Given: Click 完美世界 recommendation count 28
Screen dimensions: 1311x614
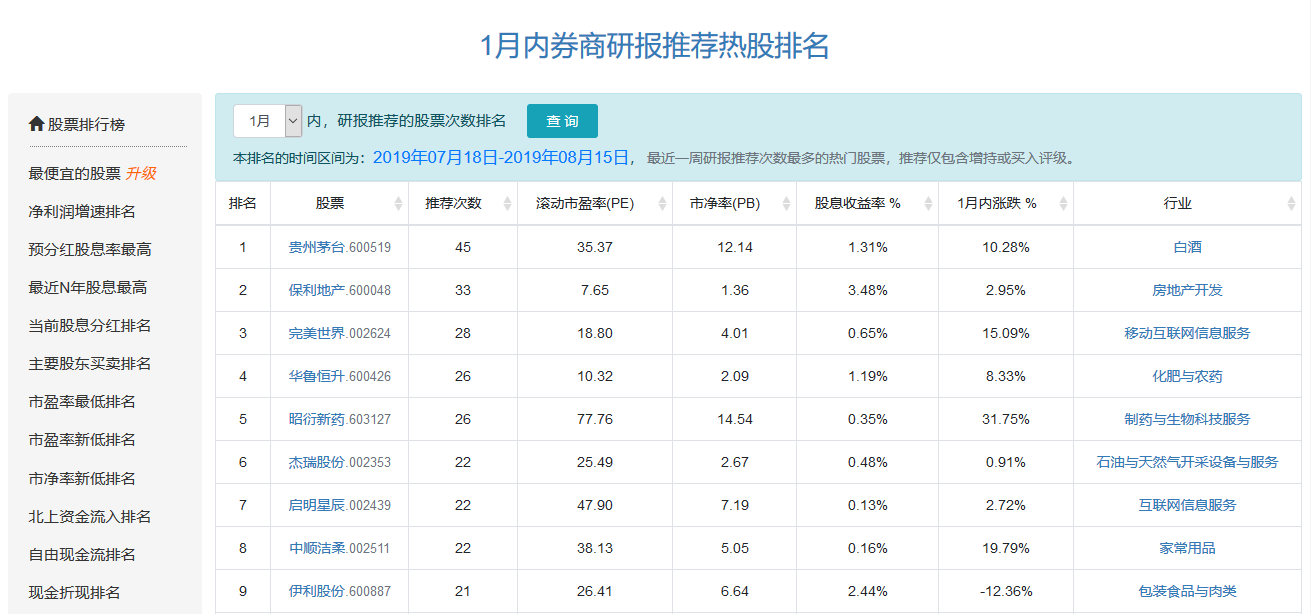Looking at the screenshot, I should click(463, 333).
